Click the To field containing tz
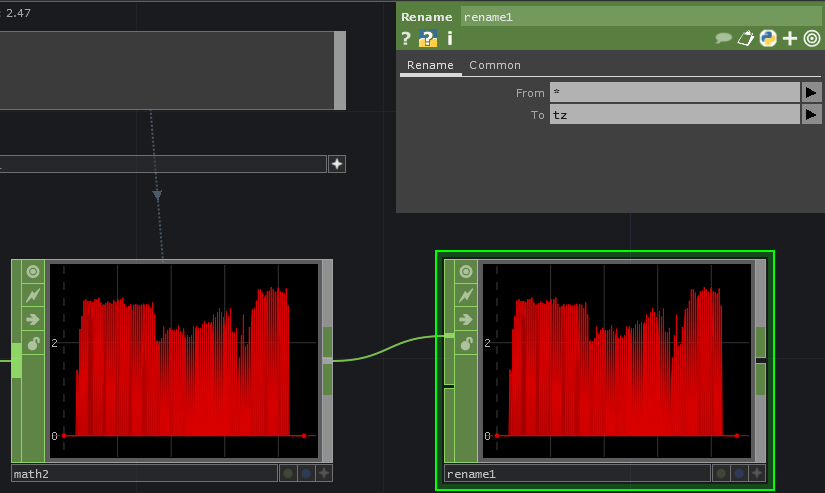Screen dimensions: 825x493 click(x=674, y=115)
